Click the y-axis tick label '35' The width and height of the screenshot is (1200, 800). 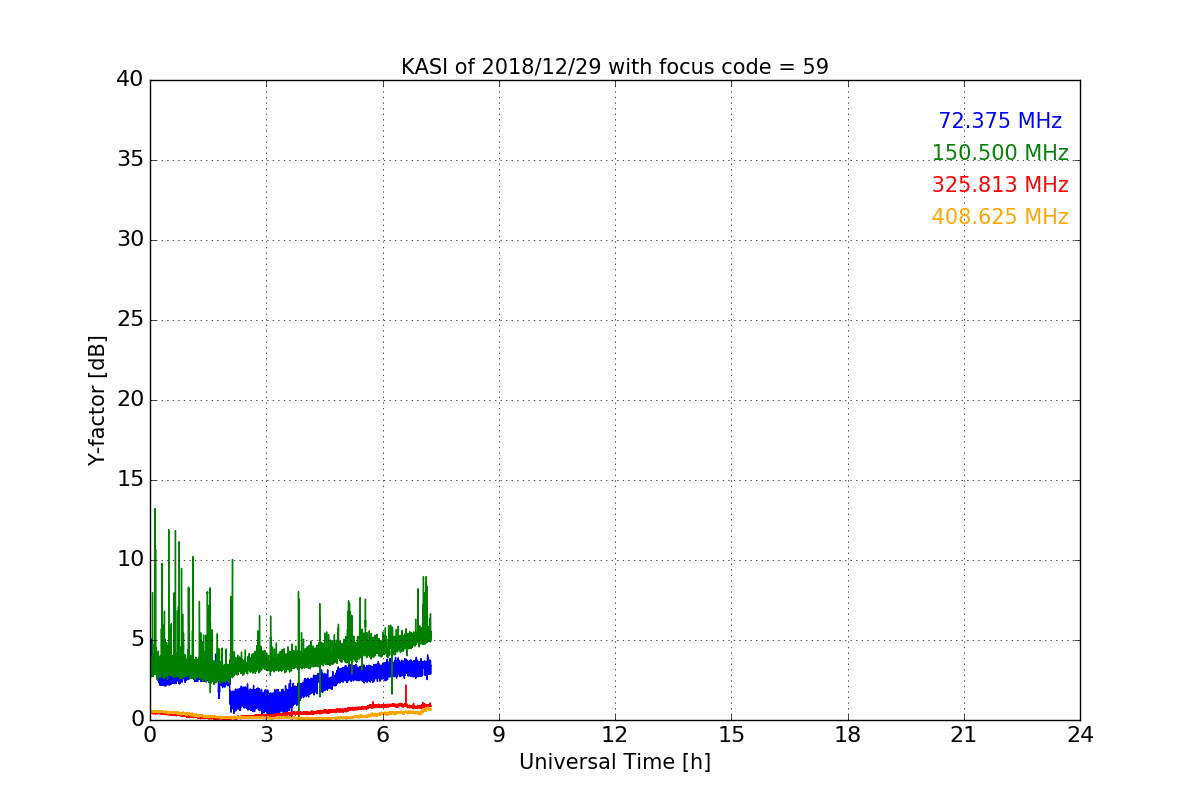[x=130, y=160]
